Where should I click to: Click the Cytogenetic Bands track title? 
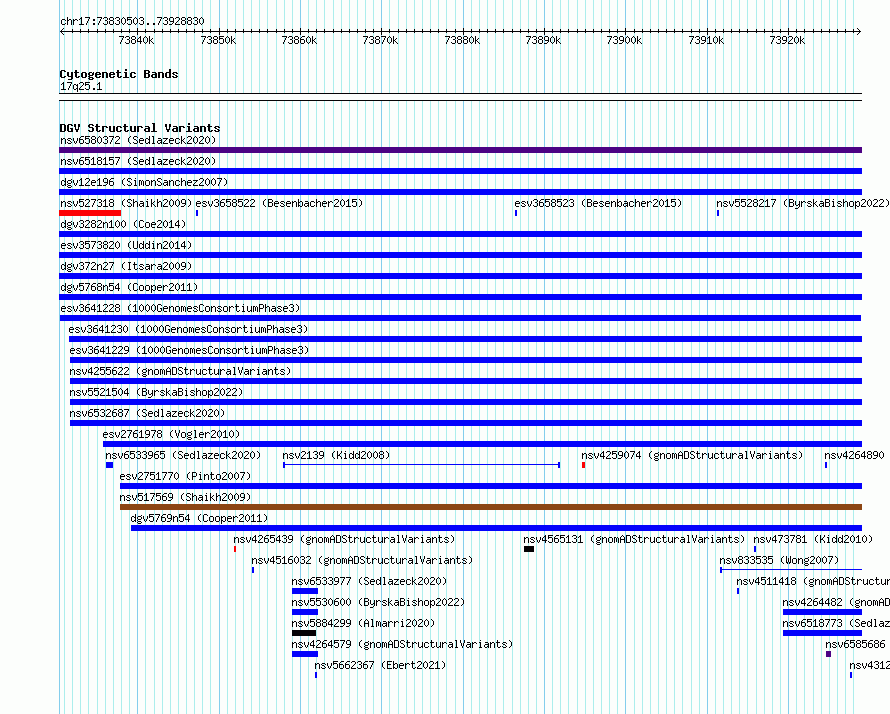pyautogui.click(x=119, y=74)
